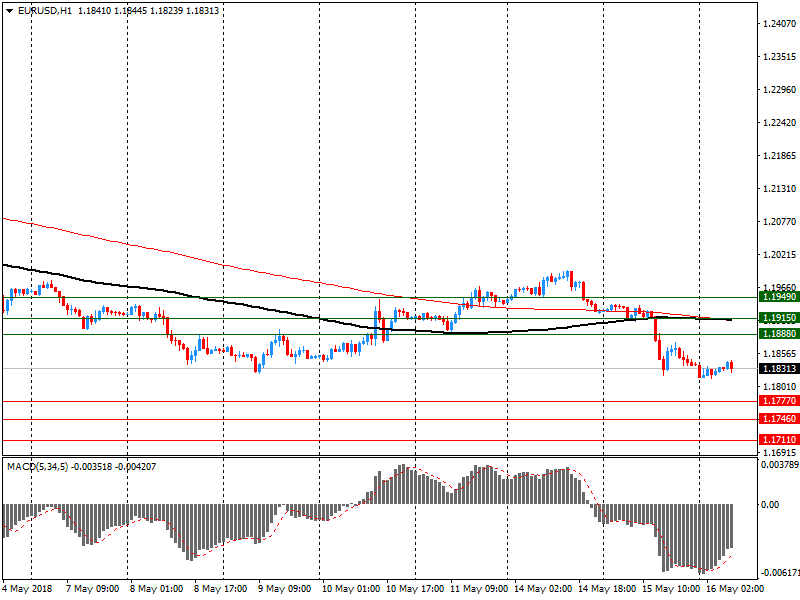
Task: Click the 1.19490 green resistance level label
Action: coord(779,297)
